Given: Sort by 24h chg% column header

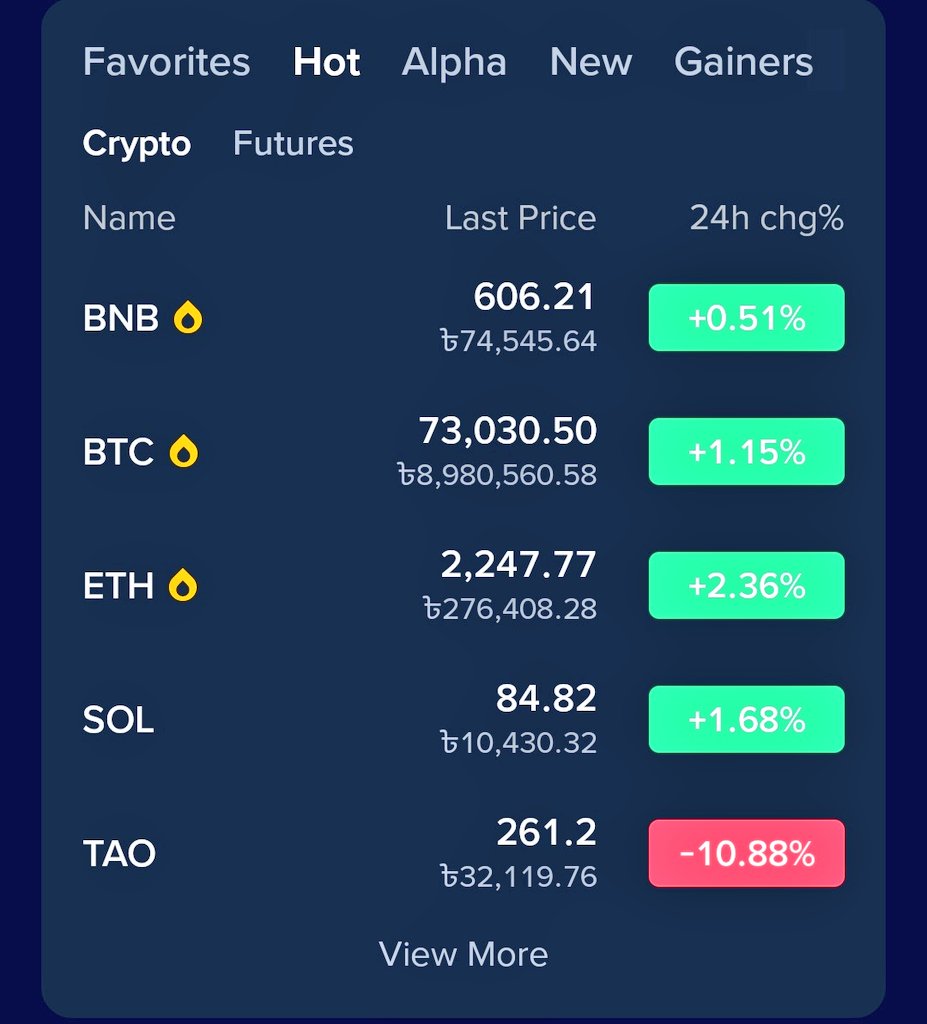Looking at the screenshot, I should [x=766, y=218].
